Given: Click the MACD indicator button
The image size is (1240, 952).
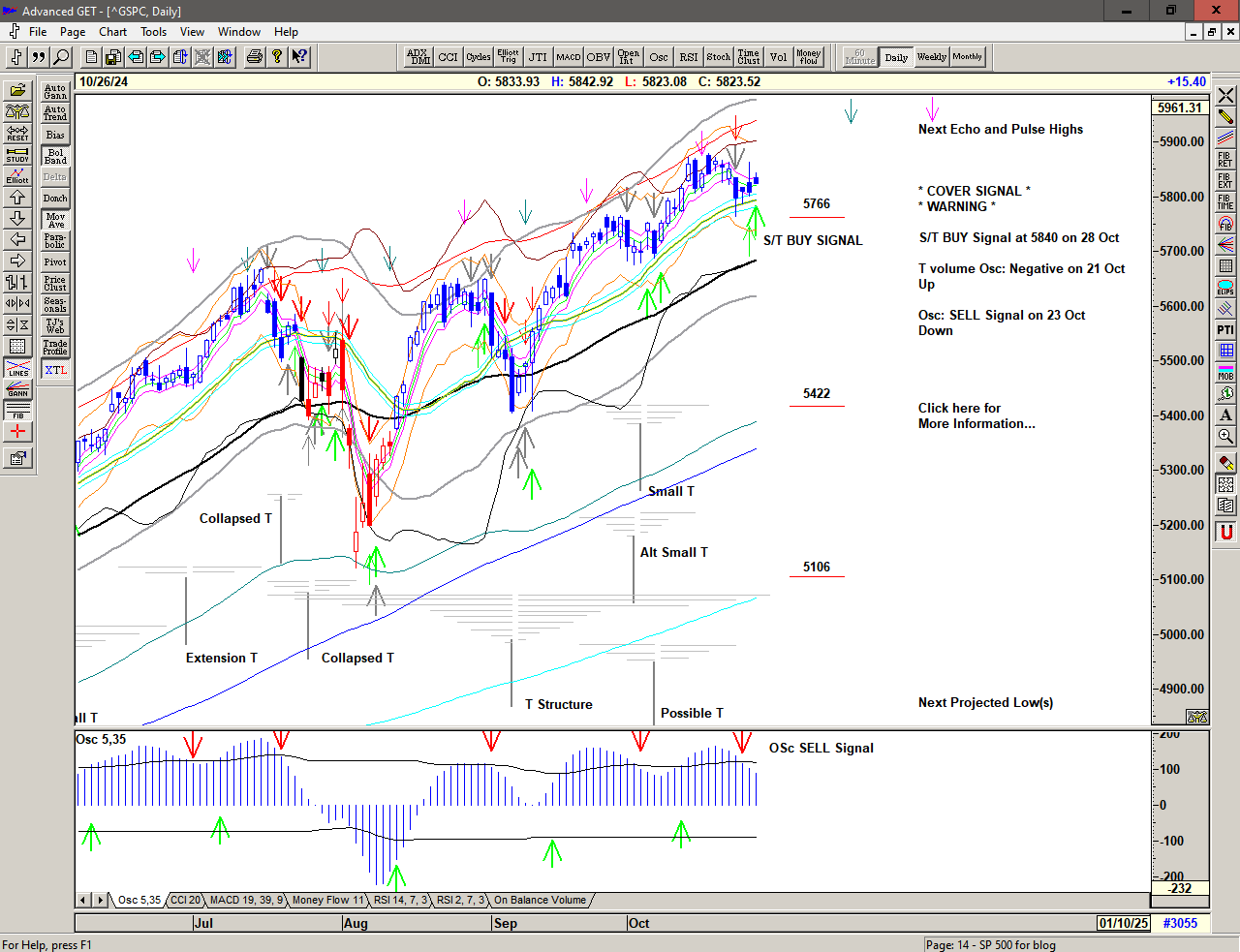Looking at the screenshot, I should point(569,57).
